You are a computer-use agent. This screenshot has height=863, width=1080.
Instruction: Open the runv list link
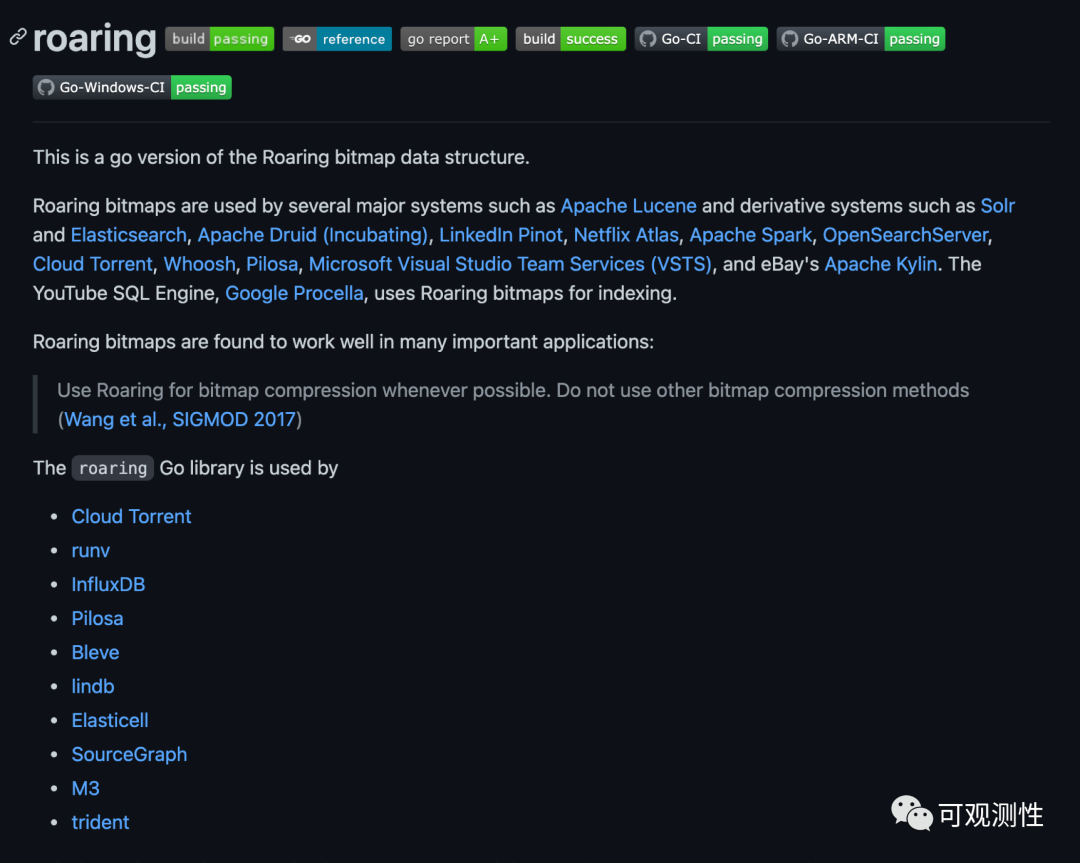(91, 551)
